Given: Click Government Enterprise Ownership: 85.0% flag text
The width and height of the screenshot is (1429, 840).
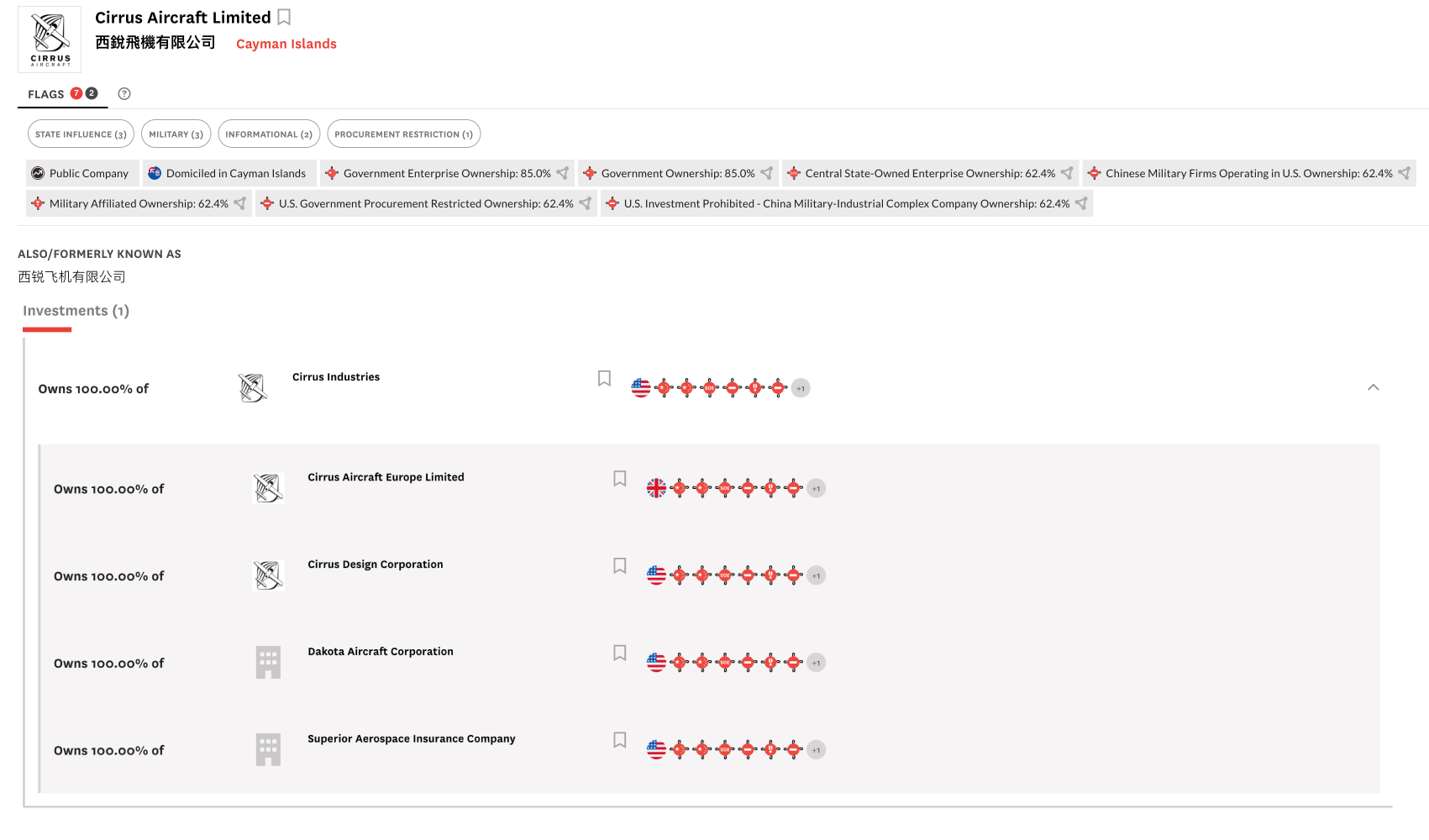Looking at the screenshot, I should (447, 173).
